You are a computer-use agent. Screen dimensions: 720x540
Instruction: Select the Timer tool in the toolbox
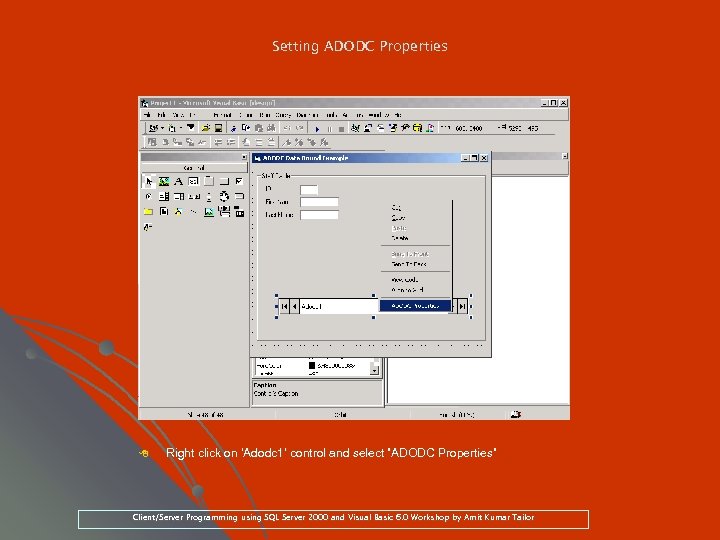[224, 197]
